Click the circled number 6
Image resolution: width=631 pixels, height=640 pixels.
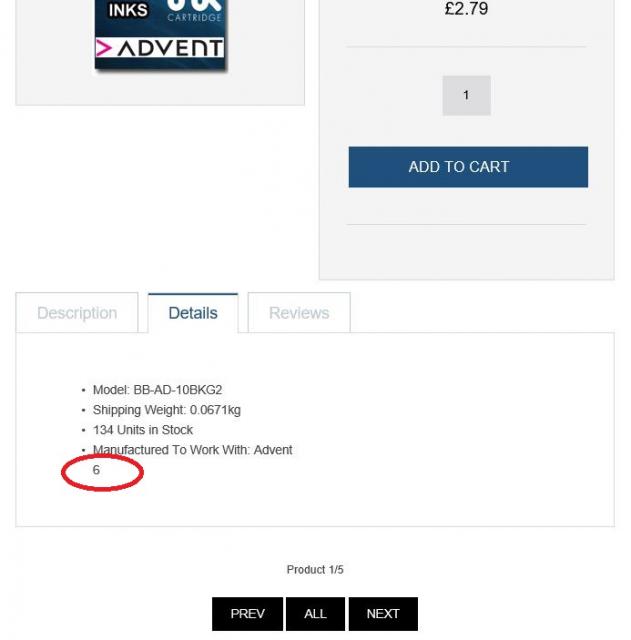pos(96,470)
